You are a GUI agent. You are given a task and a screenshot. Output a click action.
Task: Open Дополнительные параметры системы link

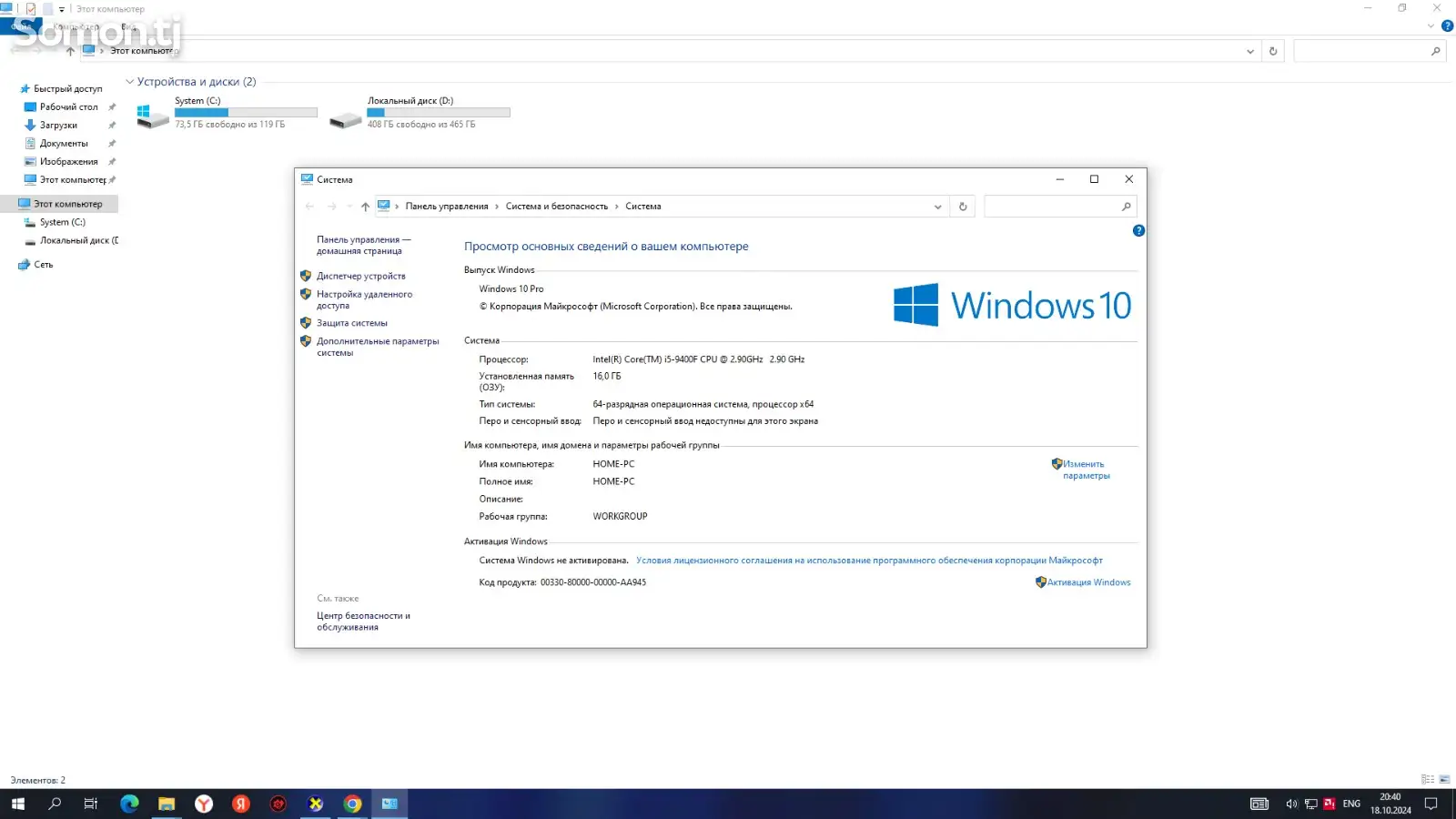378,347
